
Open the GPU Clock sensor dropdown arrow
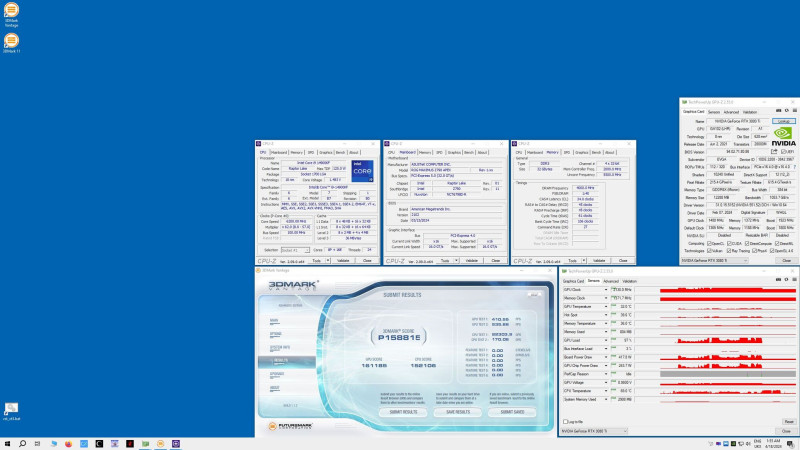[606, 290]
